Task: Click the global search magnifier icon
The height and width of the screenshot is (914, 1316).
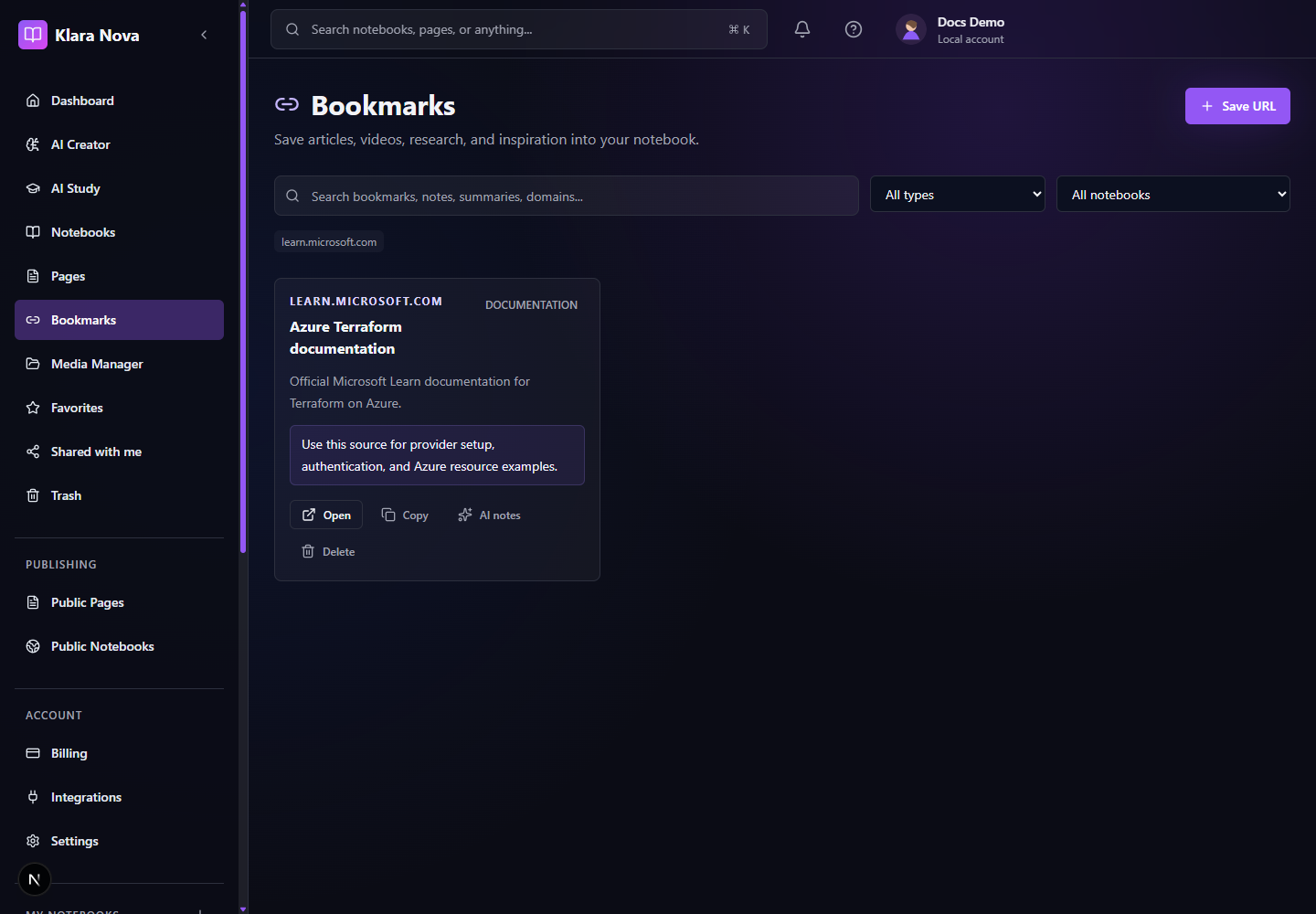Action: 292,29
